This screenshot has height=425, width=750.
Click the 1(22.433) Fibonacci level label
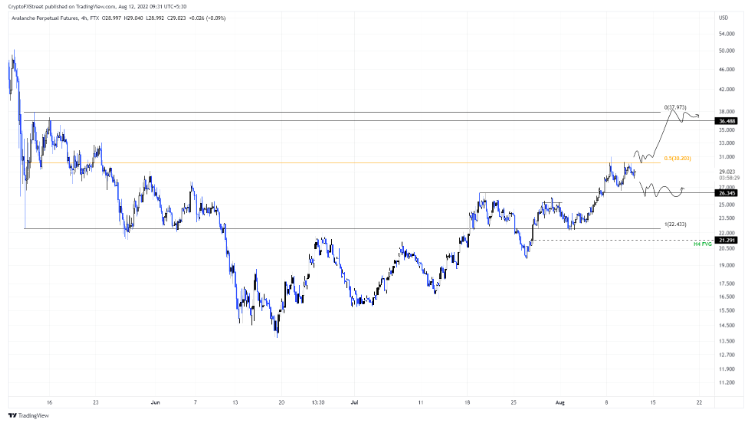tap(675, 224)
